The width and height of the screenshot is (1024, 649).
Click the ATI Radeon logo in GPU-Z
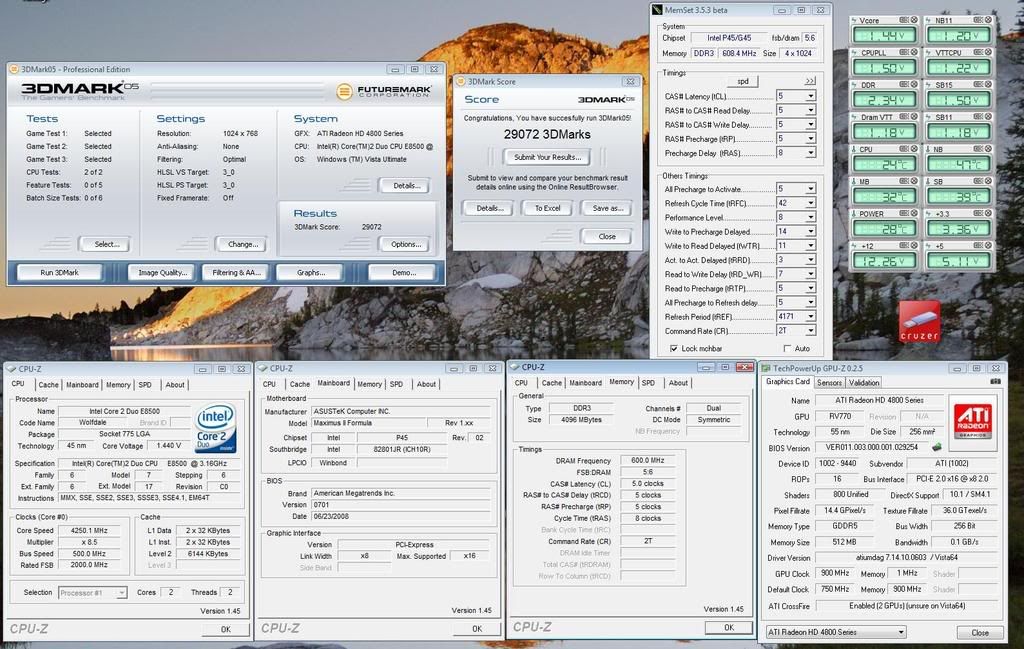coord(972,421)
